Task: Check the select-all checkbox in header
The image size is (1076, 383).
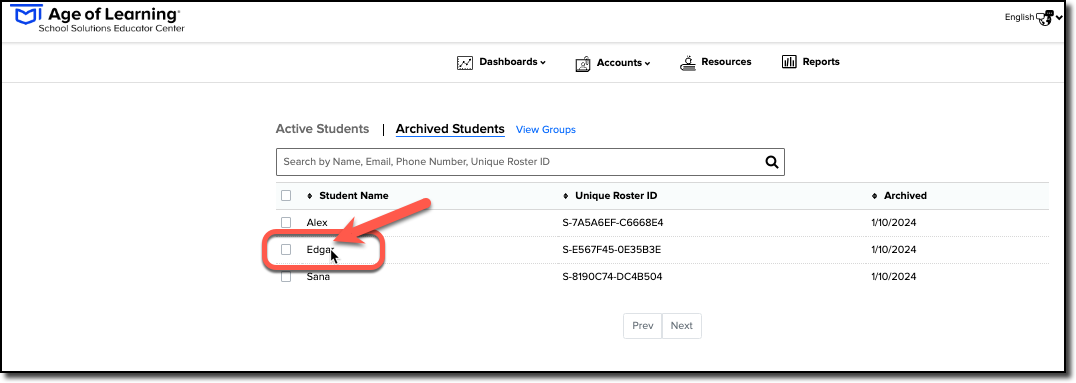Action: tap(286, 196)
